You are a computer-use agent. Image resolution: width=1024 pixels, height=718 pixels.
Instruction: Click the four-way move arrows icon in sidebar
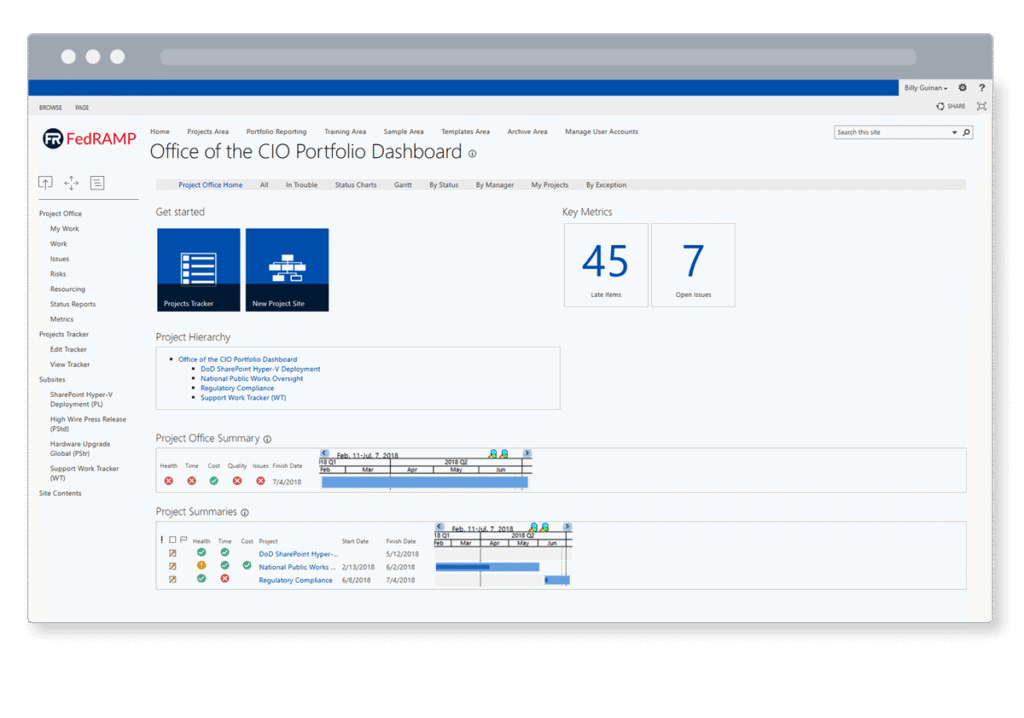71,183
